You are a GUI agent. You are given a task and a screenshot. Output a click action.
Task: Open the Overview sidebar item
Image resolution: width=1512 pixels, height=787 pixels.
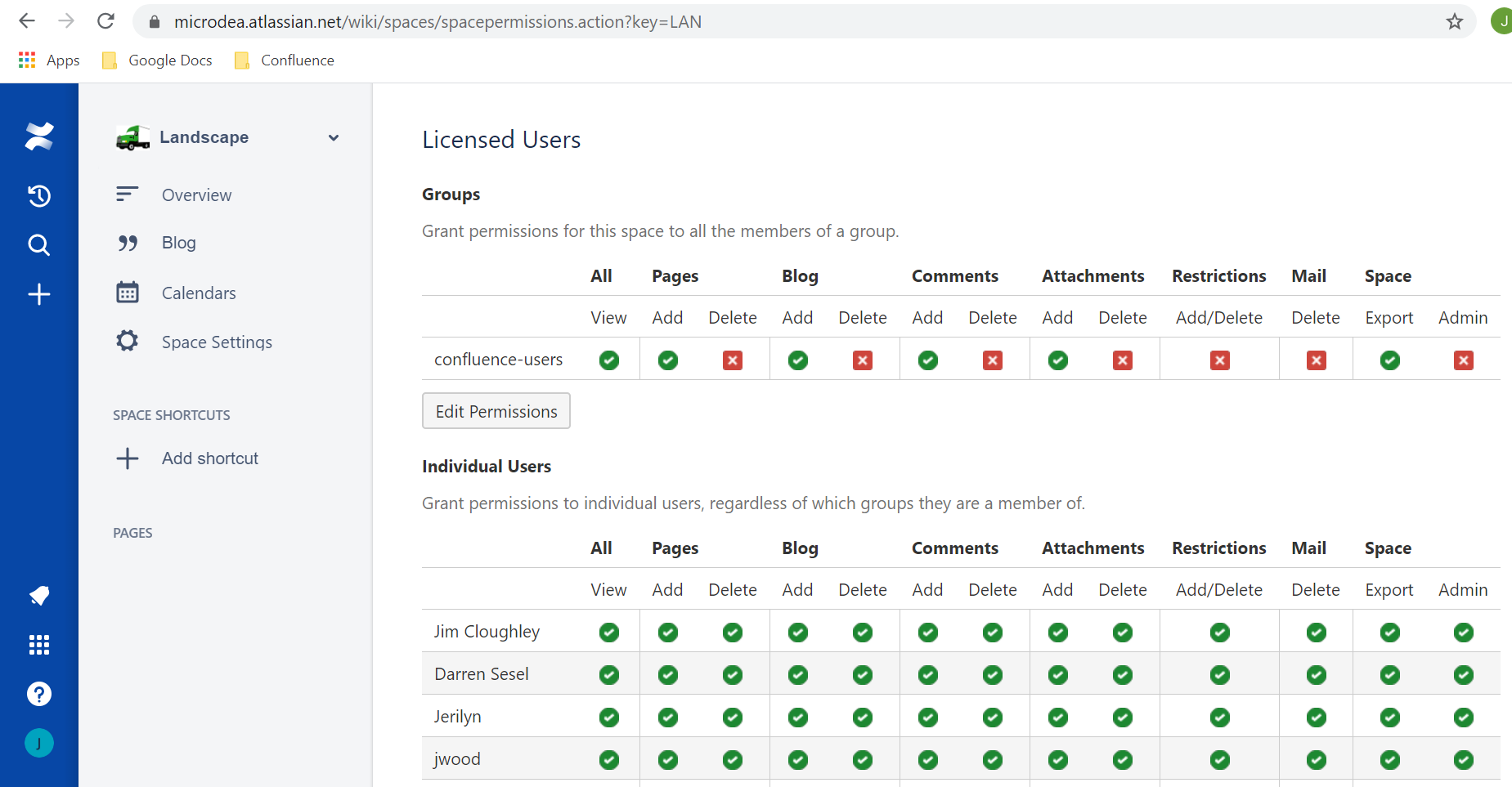pyautogui.click(x=196, y=195)
